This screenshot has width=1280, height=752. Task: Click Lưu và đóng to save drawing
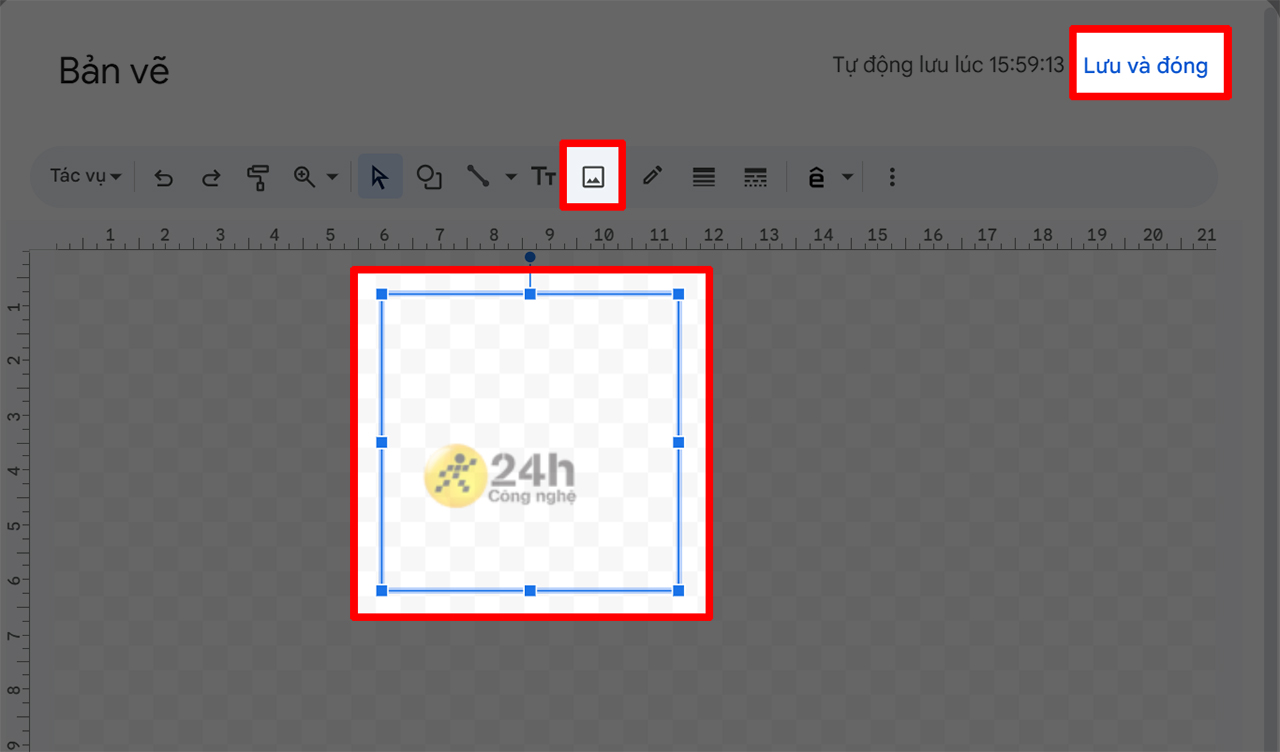pyautogui.click(x=1146, y=66)
